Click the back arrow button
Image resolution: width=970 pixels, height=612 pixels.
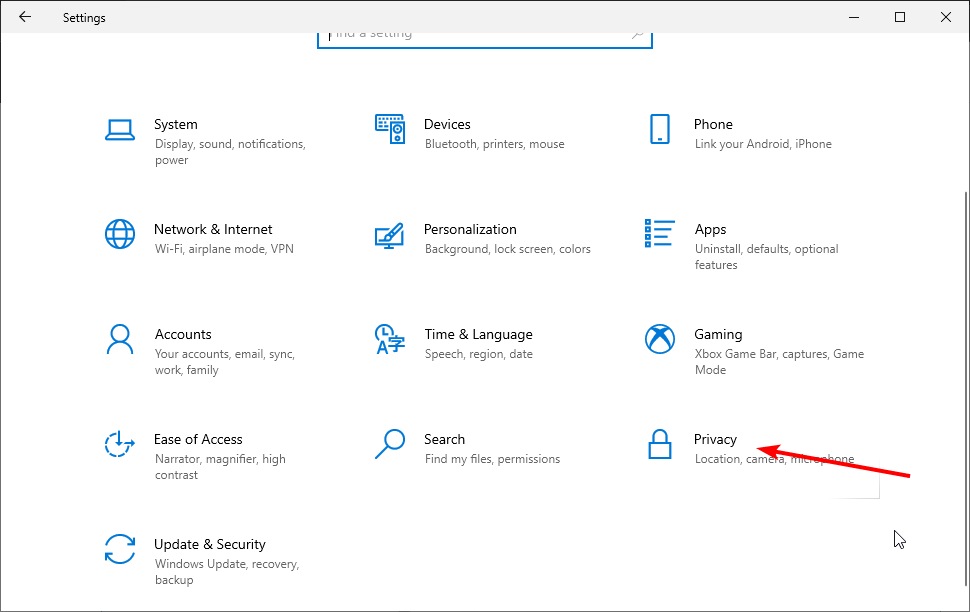pos(25,17)
